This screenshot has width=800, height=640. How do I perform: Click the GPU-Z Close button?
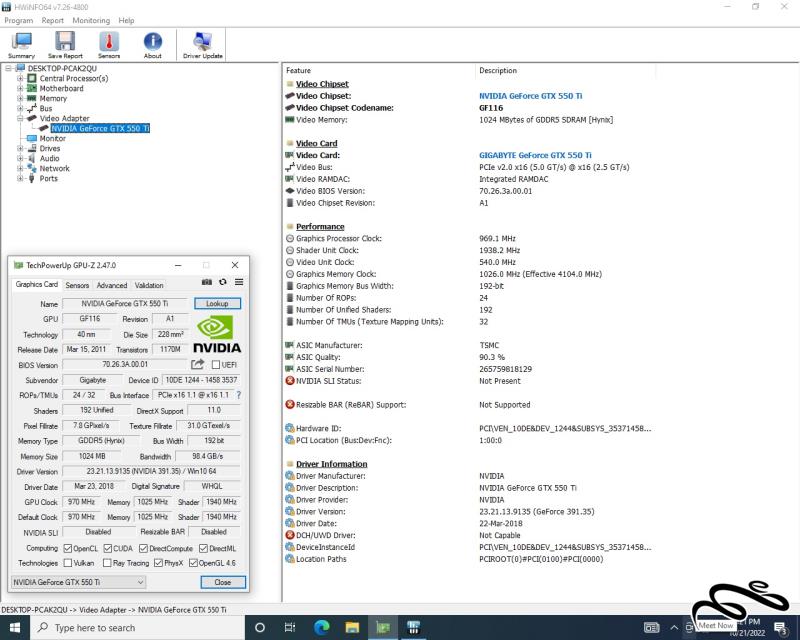point(223,582)
